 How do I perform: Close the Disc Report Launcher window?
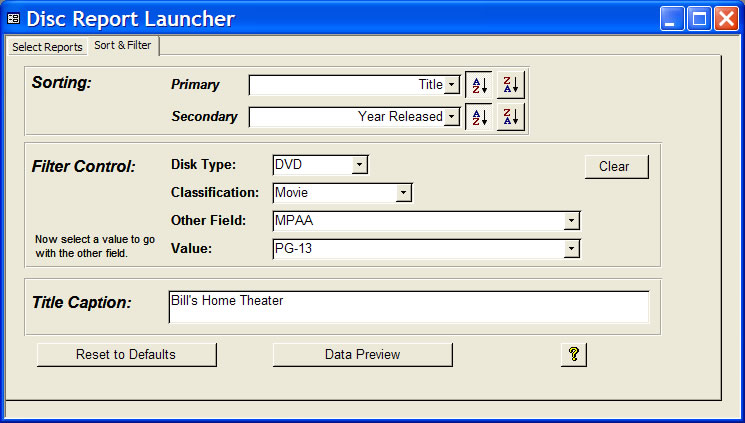click(725, 19)
